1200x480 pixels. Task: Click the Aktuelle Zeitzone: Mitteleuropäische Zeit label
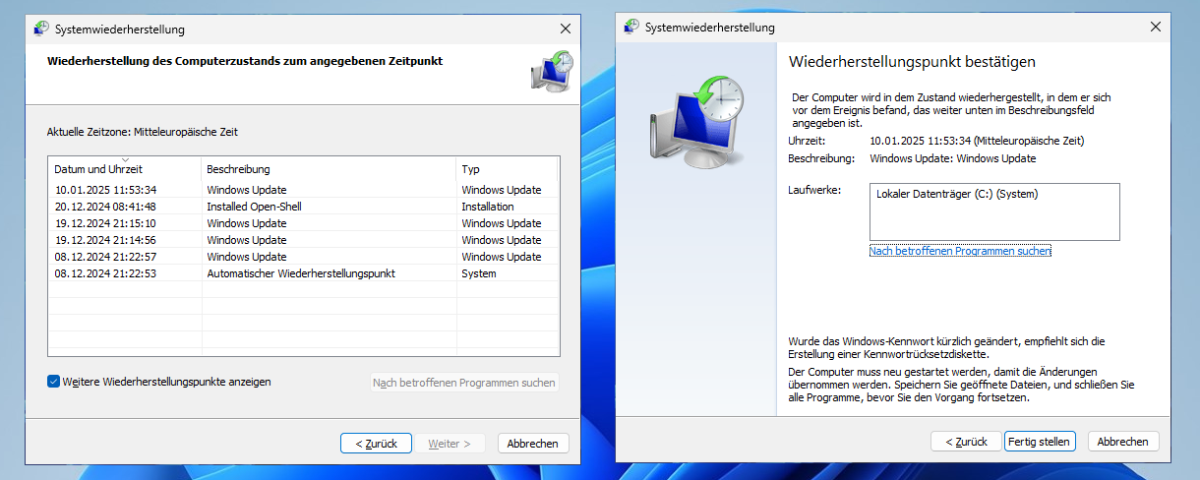[x=143, y=132]
